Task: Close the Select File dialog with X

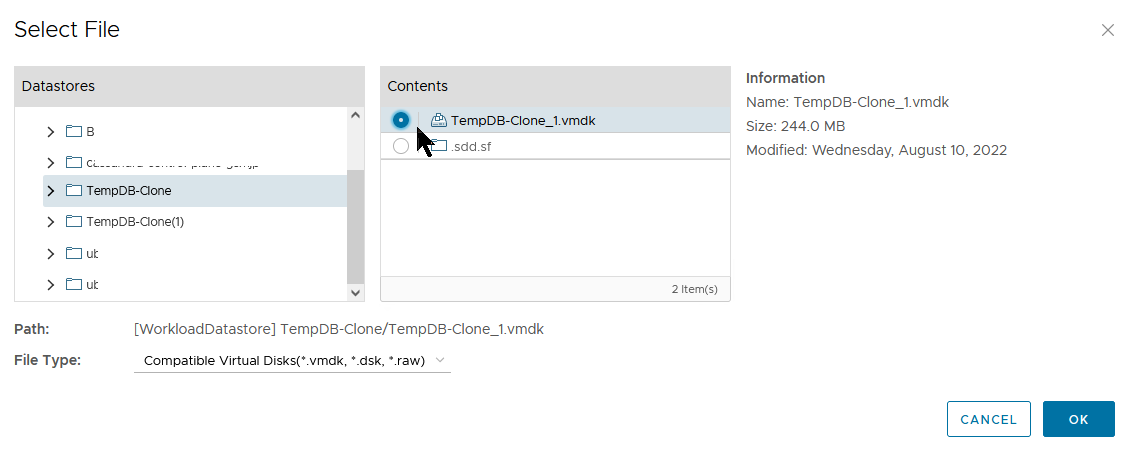Action: click(1107, 30)
